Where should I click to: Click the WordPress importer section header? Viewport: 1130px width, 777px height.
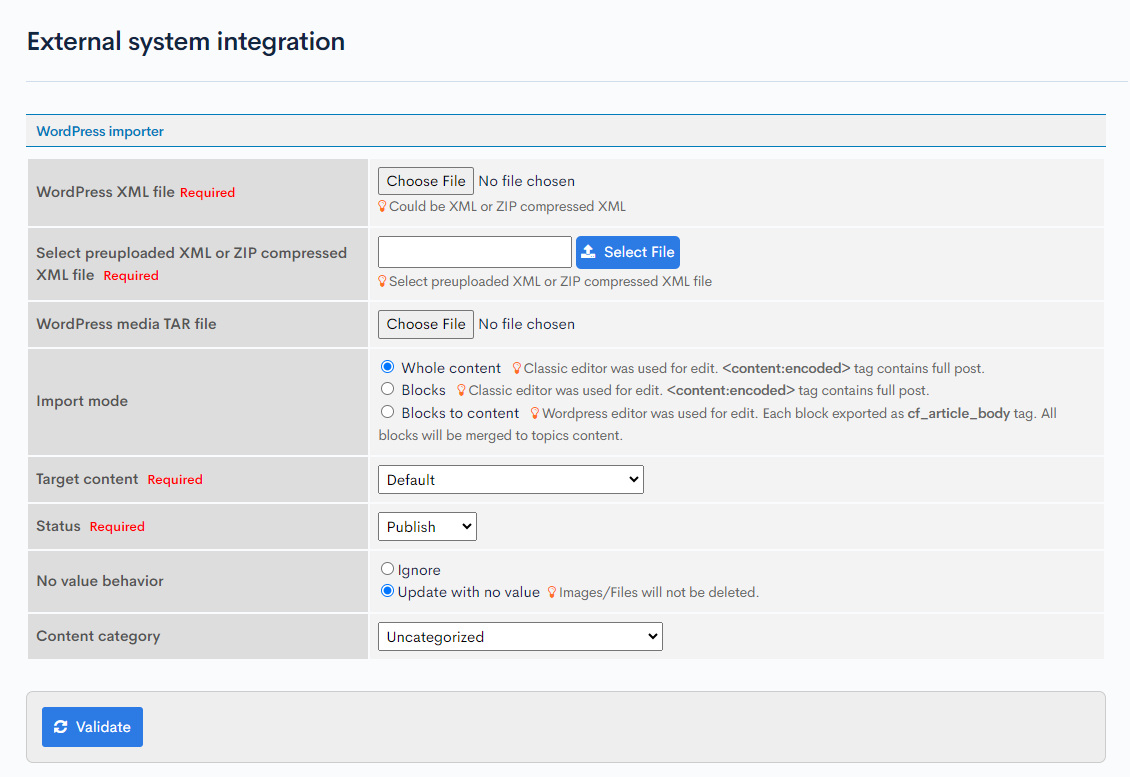pos(100,131)
